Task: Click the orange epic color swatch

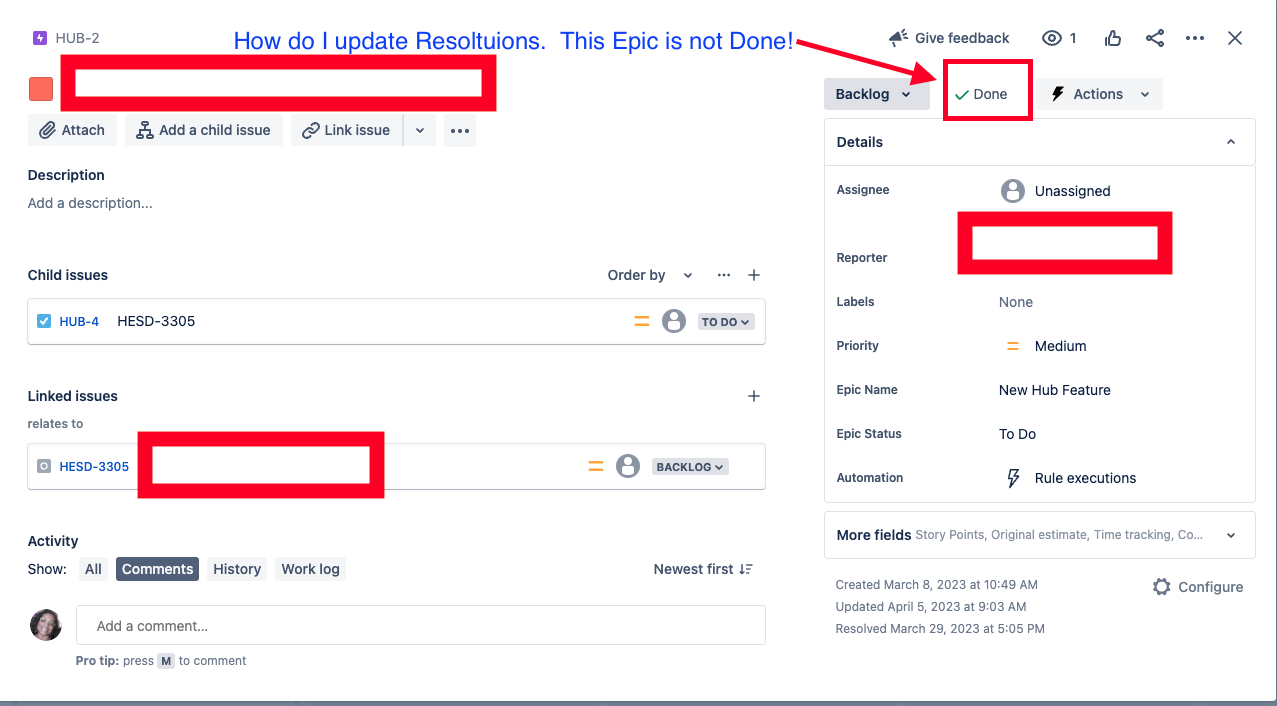Action: click(x=41, y=89)
